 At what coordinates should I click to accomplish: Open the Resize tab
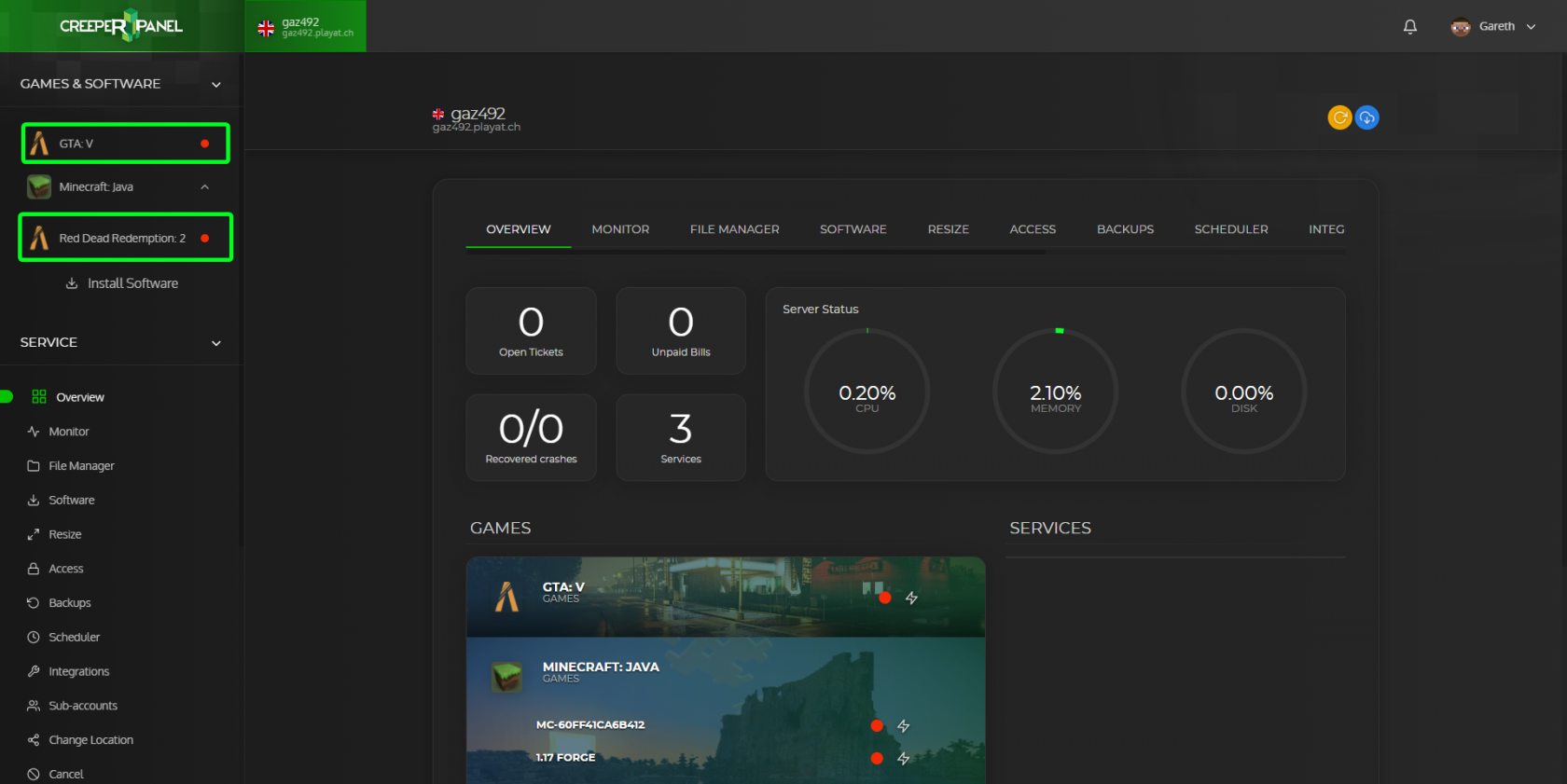[x=949, y=229]
